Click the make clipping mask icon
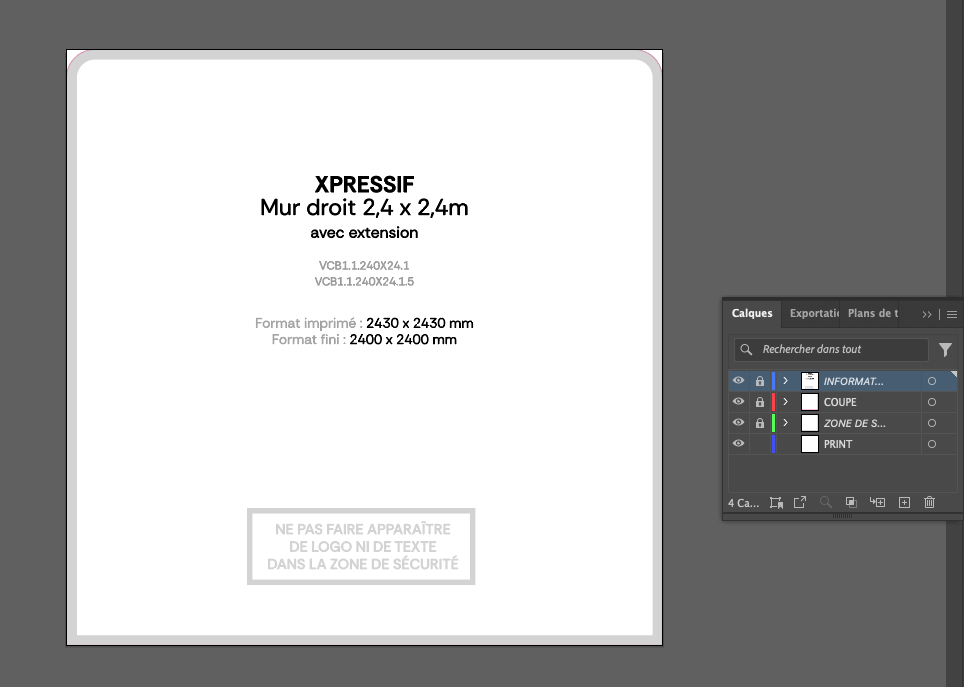This screenshot has width=964, height=687. pos(851,503)
